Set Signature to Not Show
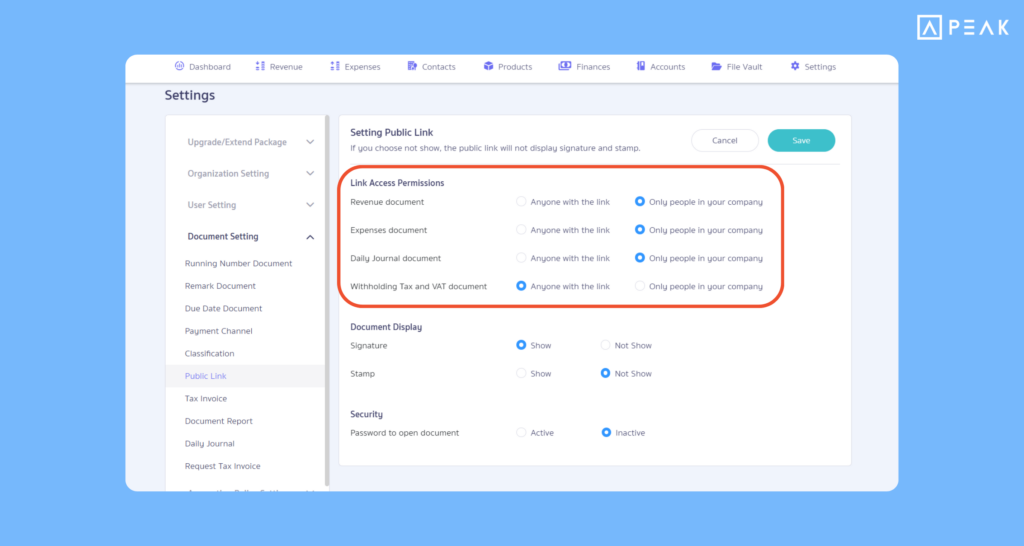The image size is (1024, 546). pyautogui.click(x=605, y=345)
